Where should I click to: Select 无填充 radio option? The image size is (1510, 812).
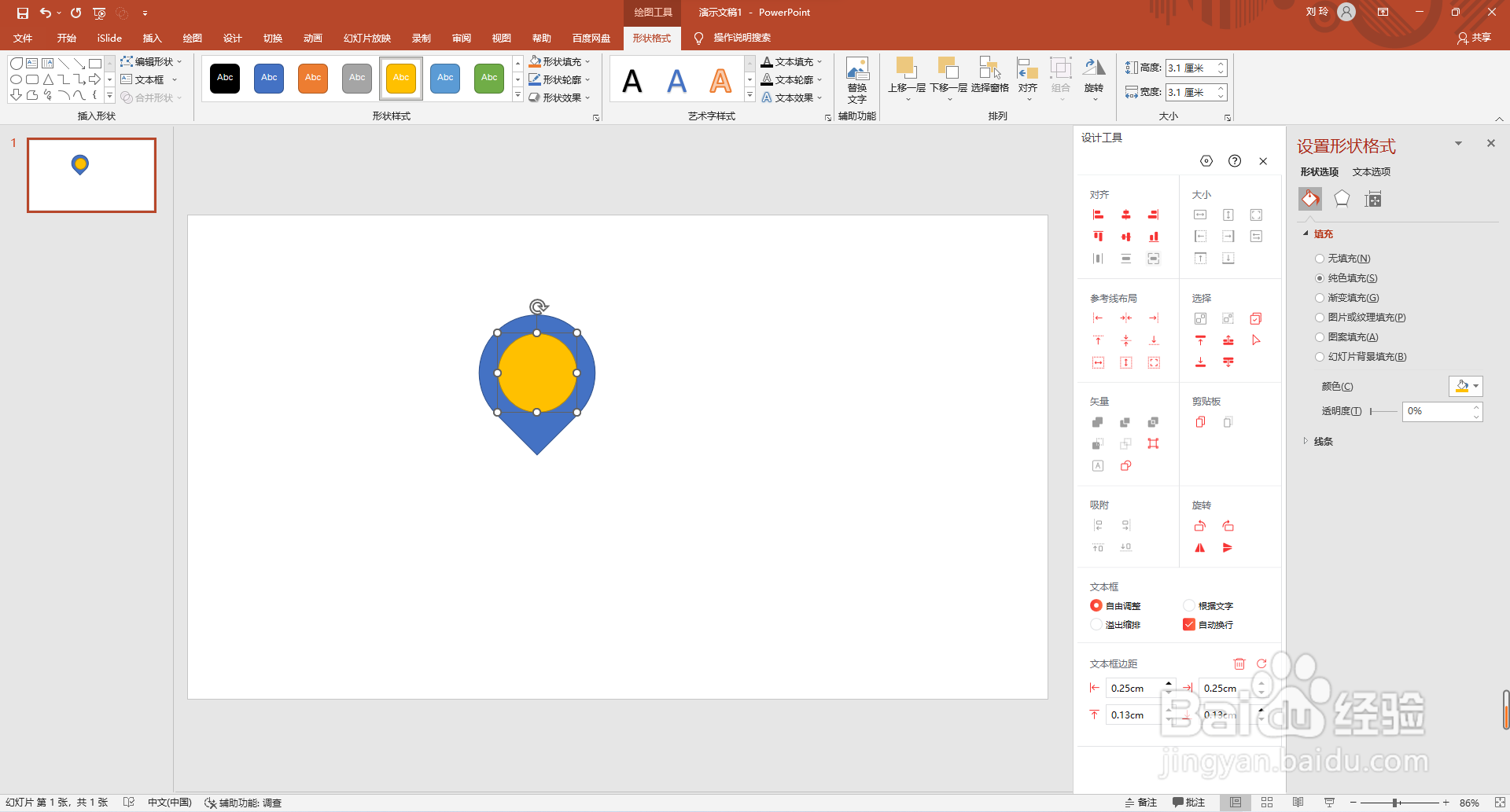click(x=1342, y=259)
